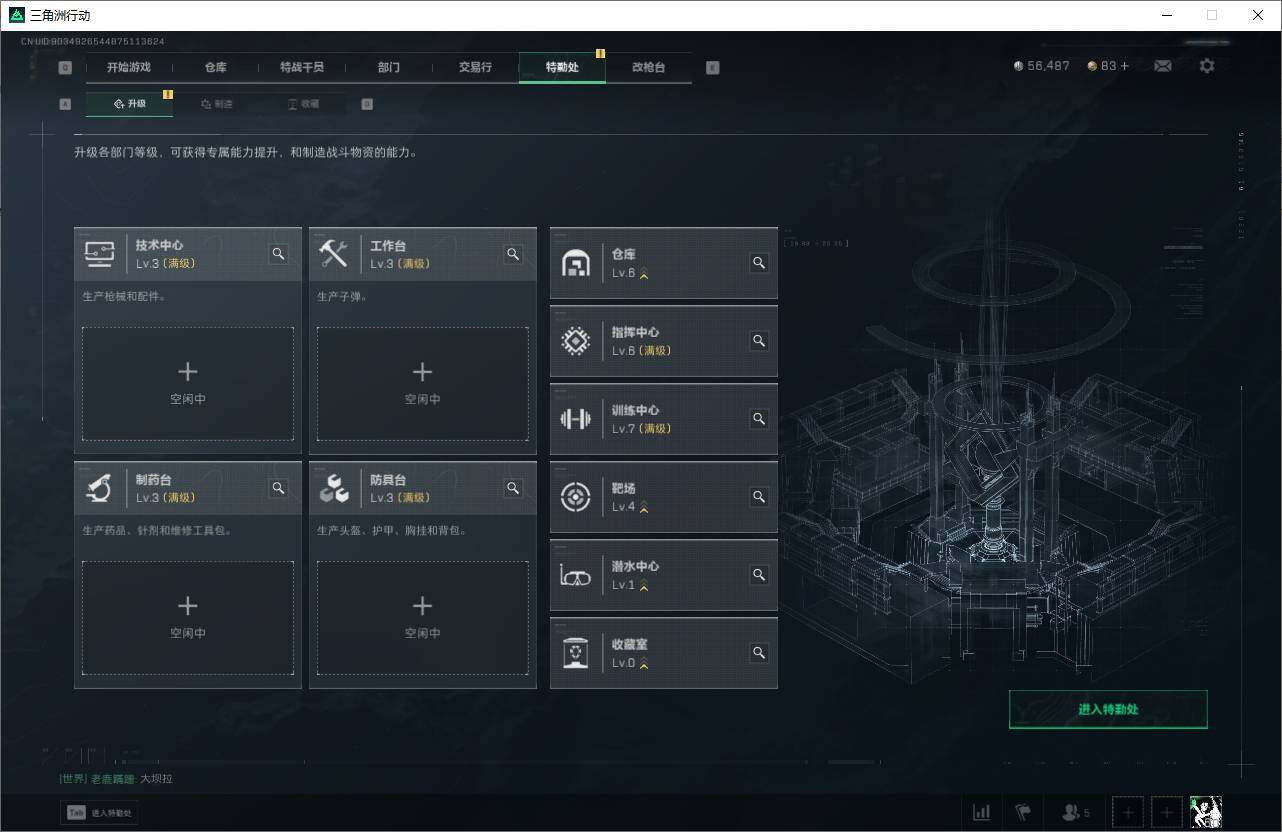Open stats chart icon in bottom bar
Viewport: 1282px width, 832px height.
(x=980, y=812)
